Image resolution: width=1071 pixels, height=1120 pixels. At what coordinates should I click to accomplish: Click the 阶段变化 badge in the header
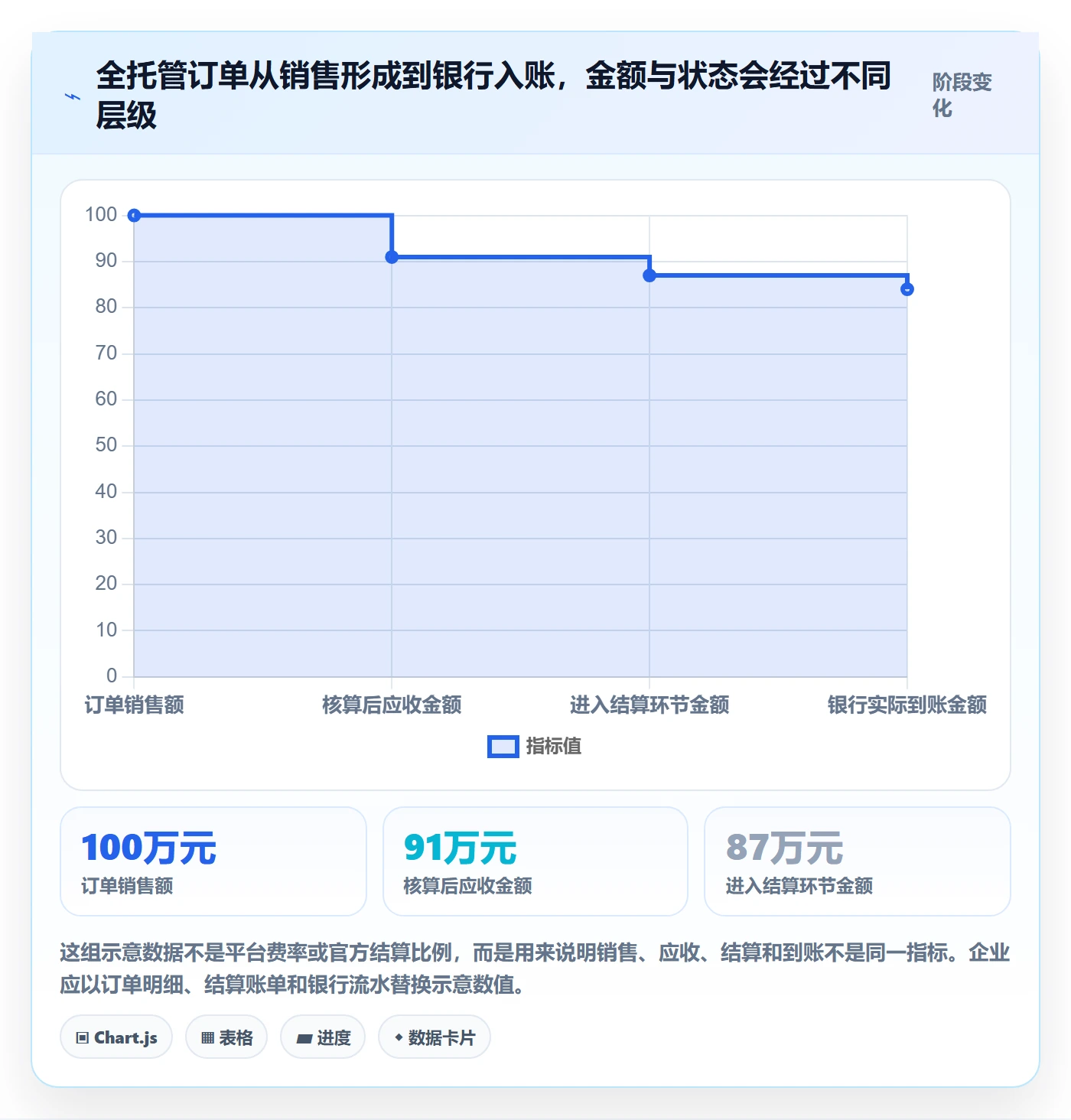962,95
